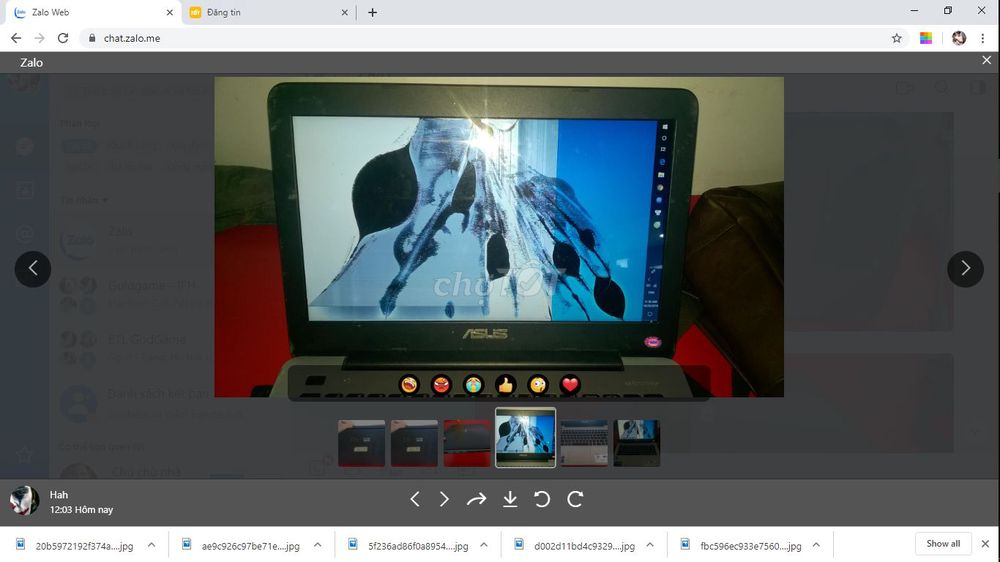React with the crying emoji

(x=473, y=385)
